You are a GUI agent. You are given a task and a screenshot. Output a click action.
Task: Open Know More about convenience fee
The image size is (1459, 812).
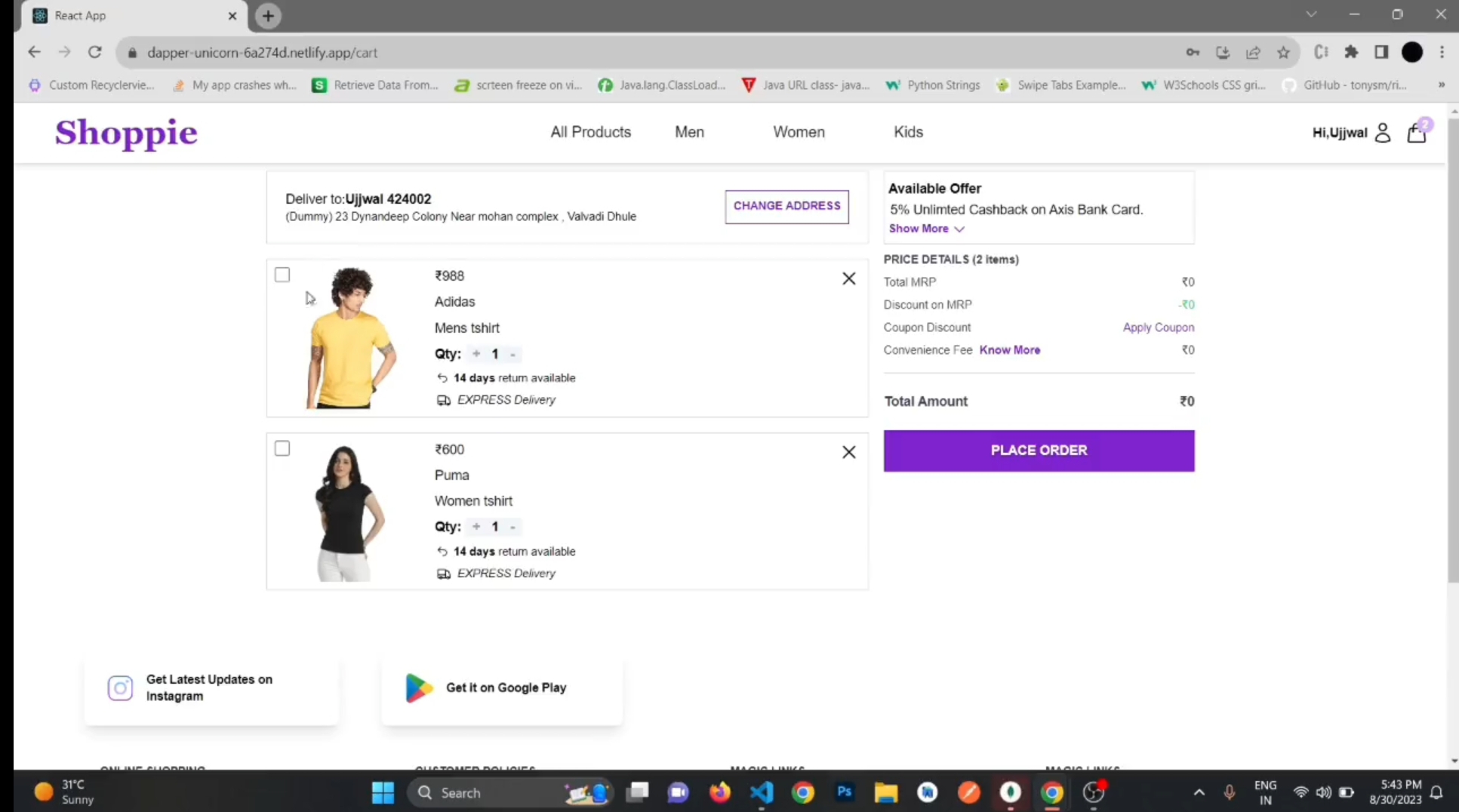click(1010, 350)
